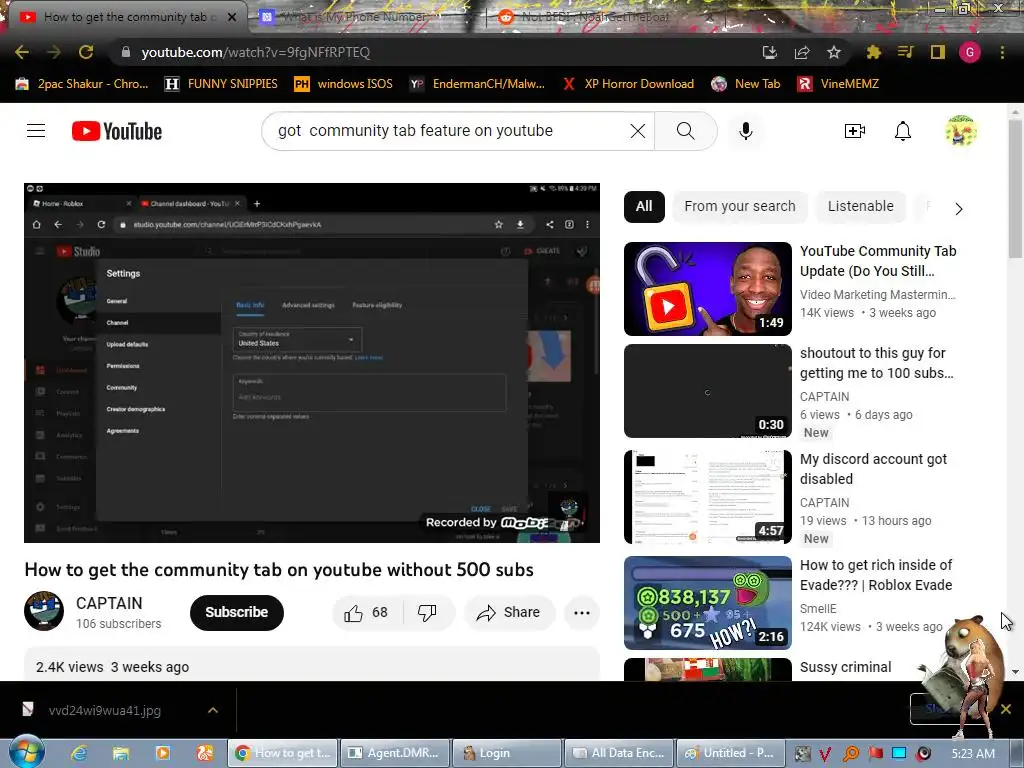Screen dimensions: 1024x768
Task: Switch to All Data Enc... taskbar window
Action: (x=618, y=753)
